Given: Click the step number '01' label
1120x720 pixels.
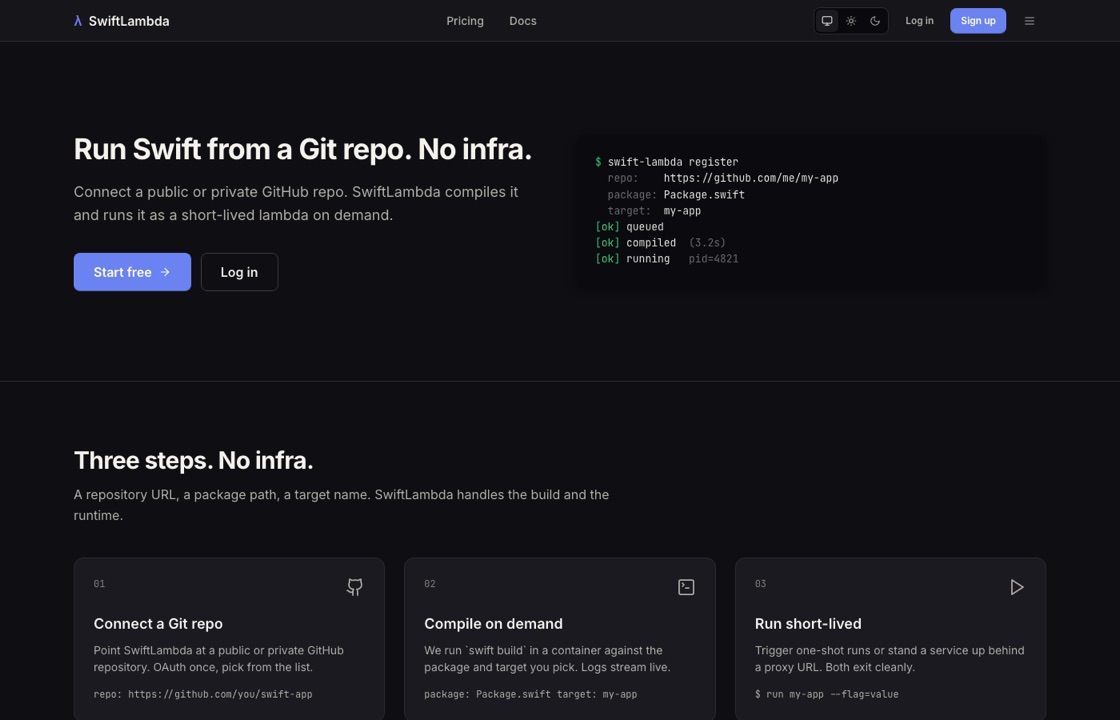Looking at the screenshot, I should 99,584.
